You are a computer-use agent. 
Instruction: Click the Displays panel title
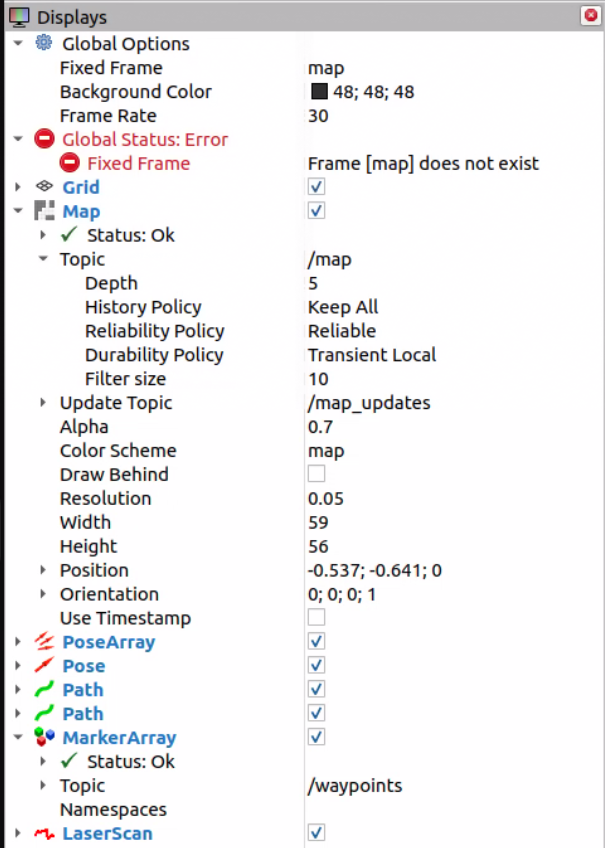[x=71, y=17]
